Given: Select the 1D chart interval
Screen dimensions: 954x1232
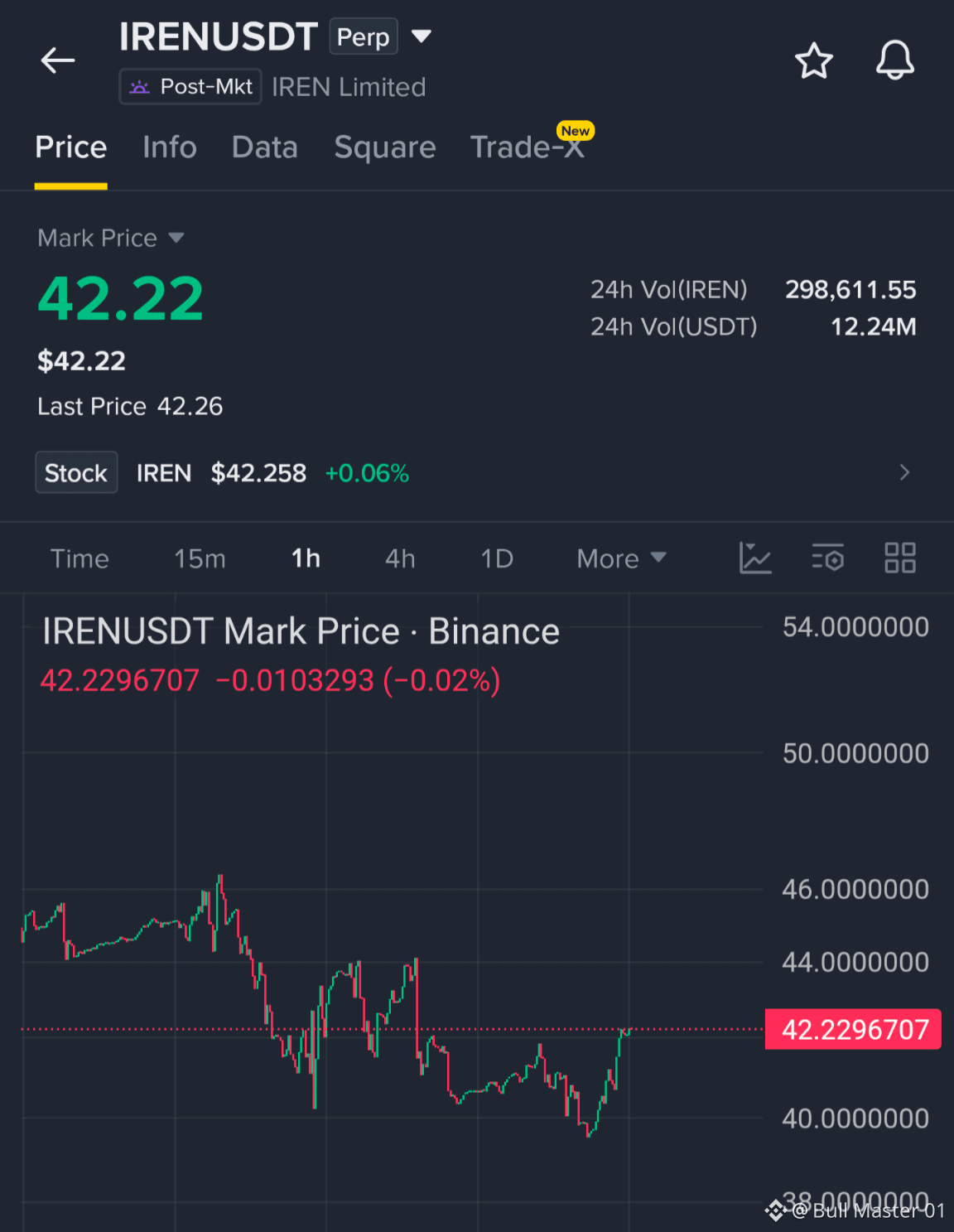Looking at the screenshot, I should [497, 558].
